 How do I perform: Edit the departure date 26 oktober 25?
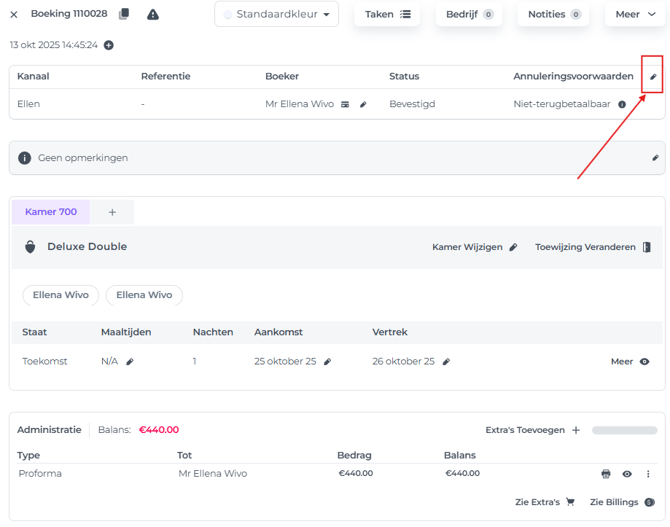click(x=446, y=362)
